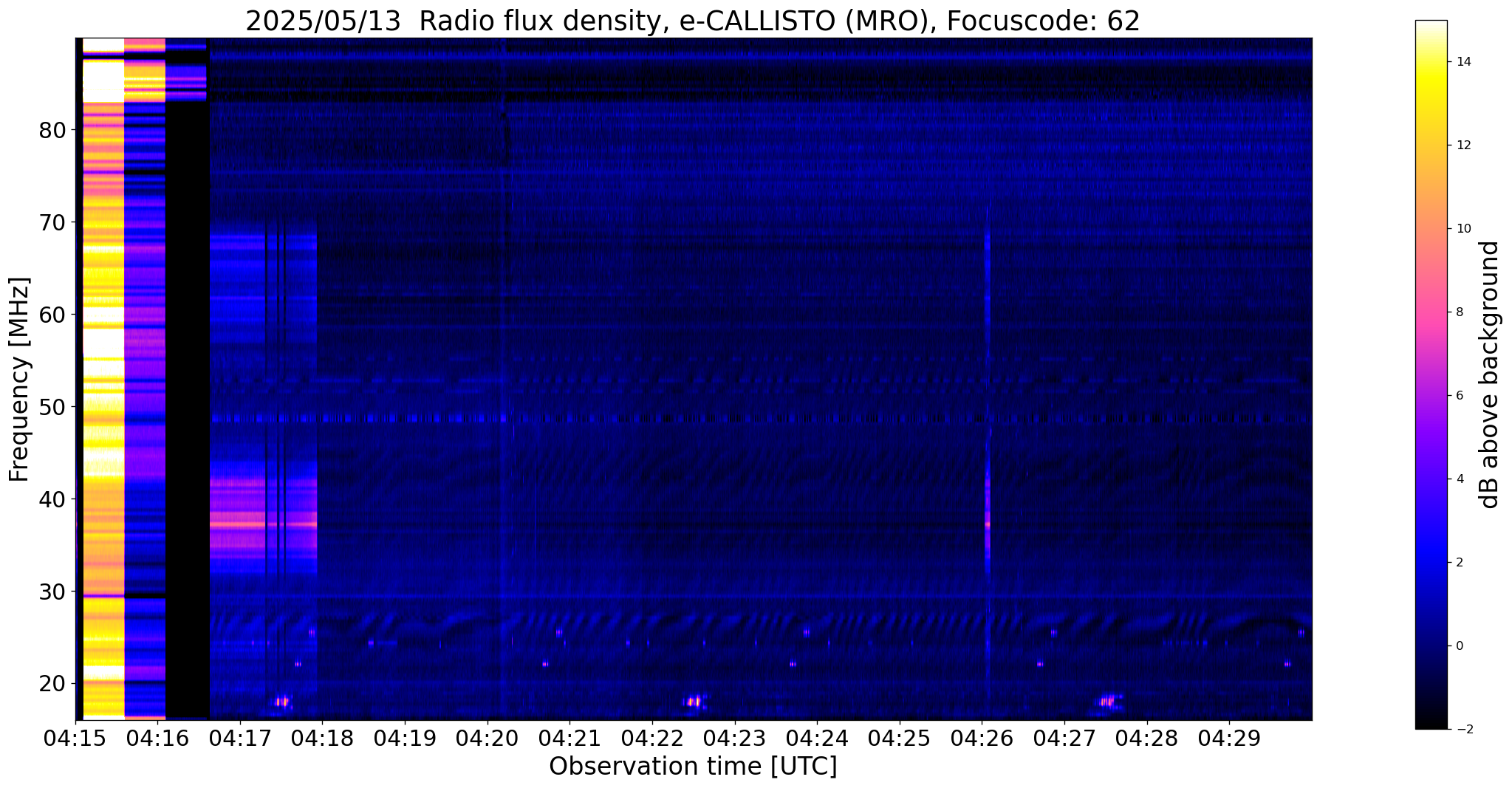Click the x-axis tick label 04:29

[x=1229, y=737]
